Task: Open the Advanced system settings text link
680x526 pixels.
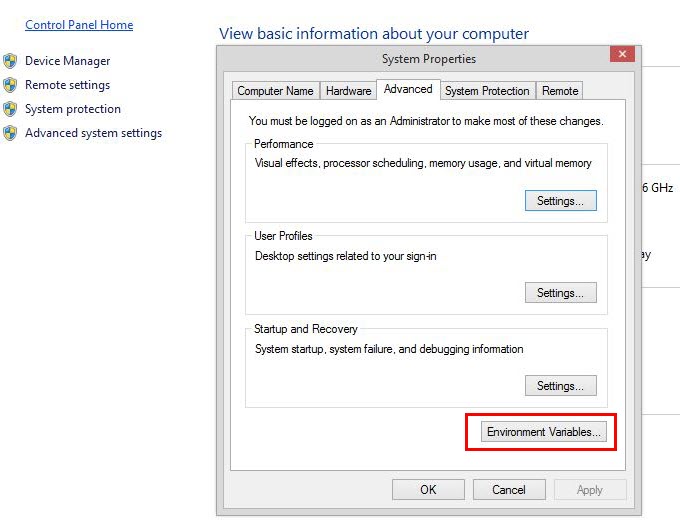Action: click(93, 133)
